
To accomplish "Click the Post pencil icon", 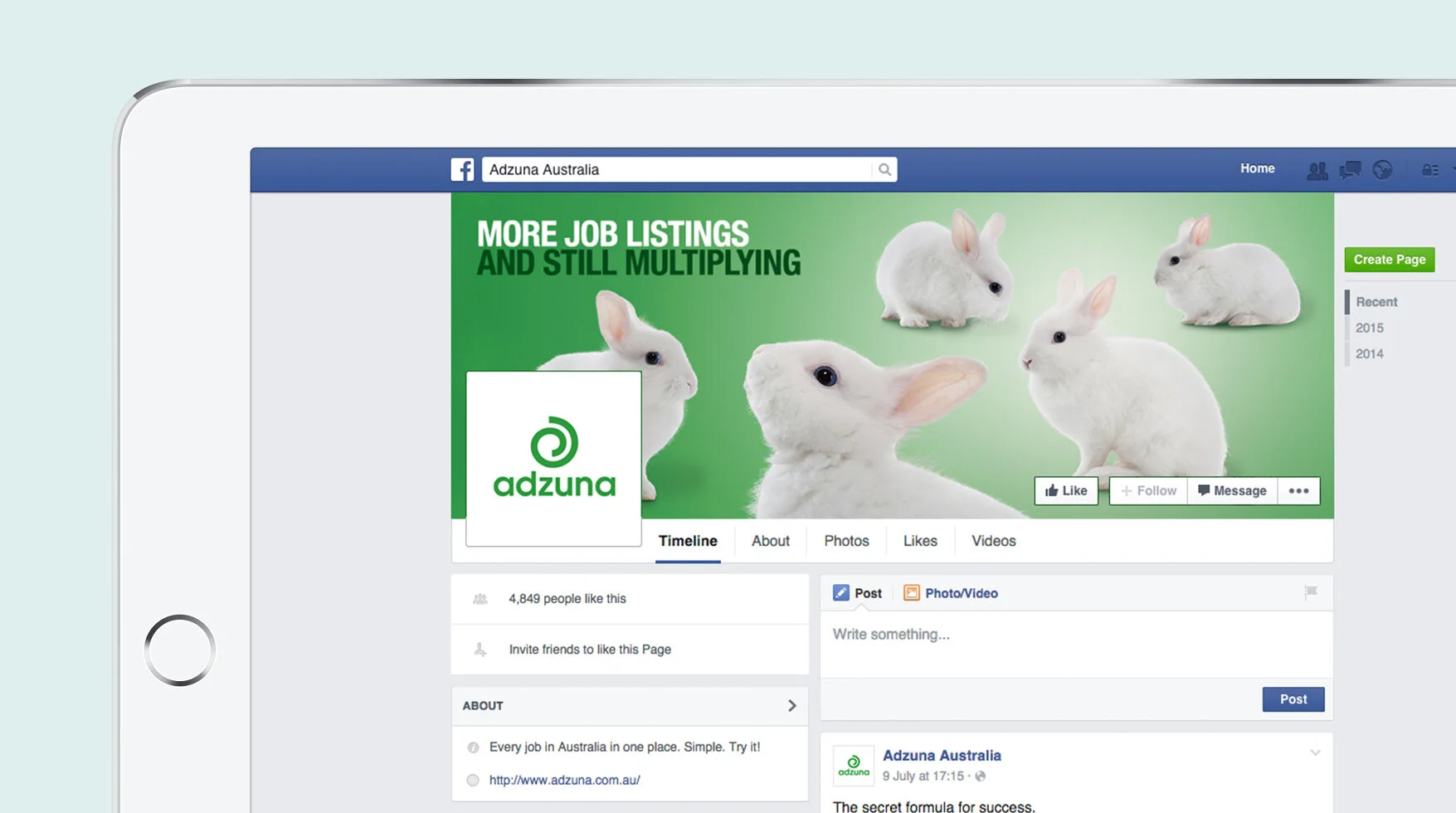I will (x=841, y=593).
